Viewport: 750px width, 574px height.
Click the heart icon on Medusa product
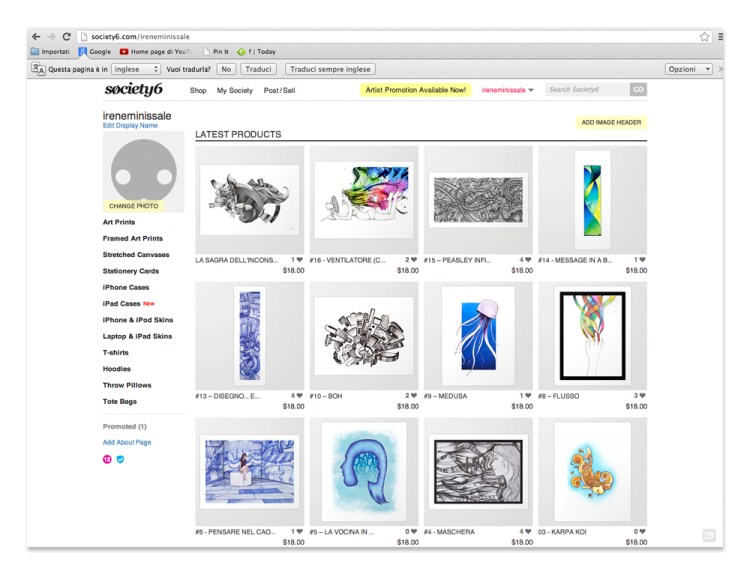pos(528,396)
